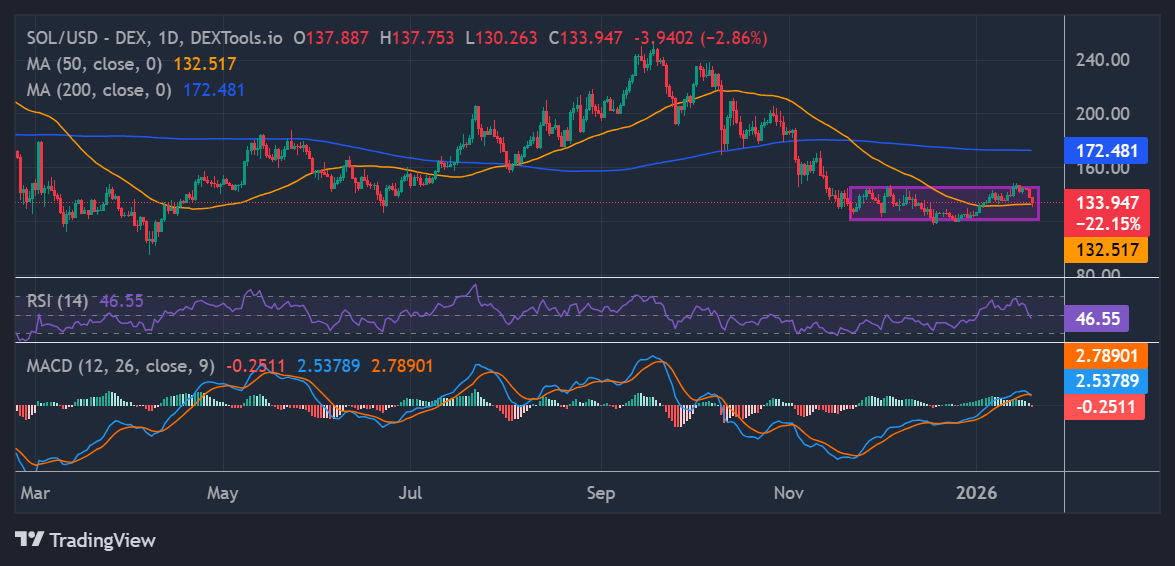Click the red 133.947 current price tag
1175x566 pixels.
[1106, 202]
